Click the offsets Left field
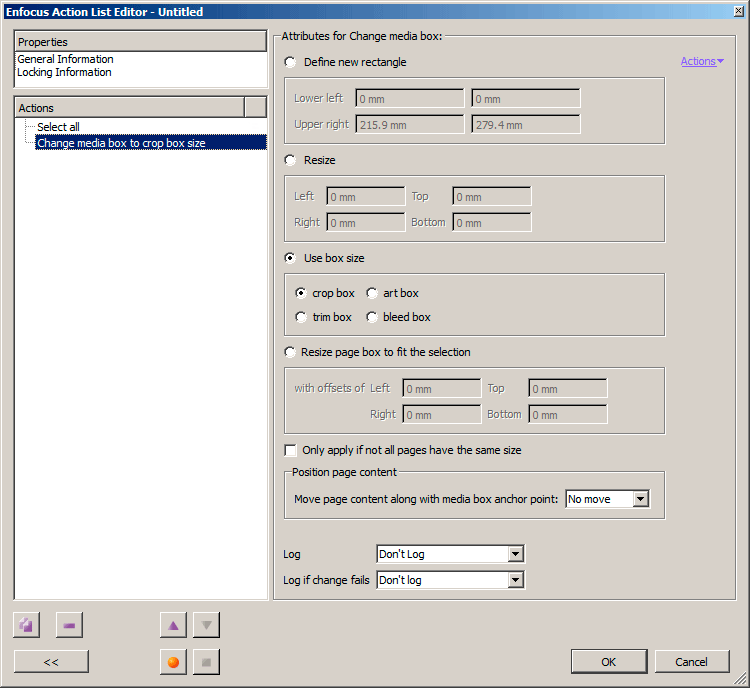This screenshot has width=750, height=688. (442, 388)
